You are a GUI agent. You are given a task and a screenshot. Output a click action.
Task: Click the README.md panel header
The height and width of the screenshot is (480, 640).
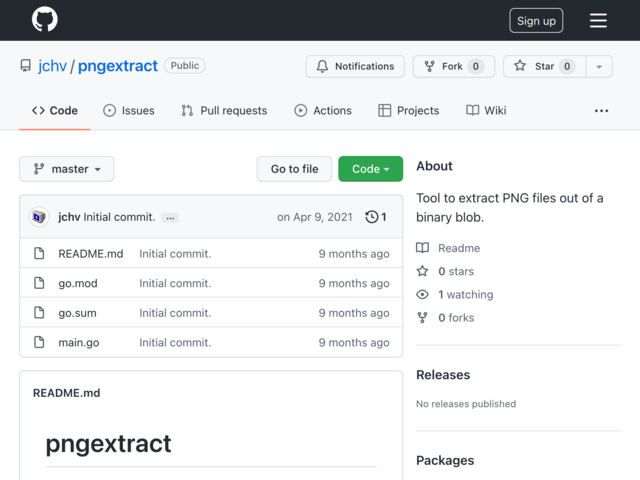click(x=67, y=393)
